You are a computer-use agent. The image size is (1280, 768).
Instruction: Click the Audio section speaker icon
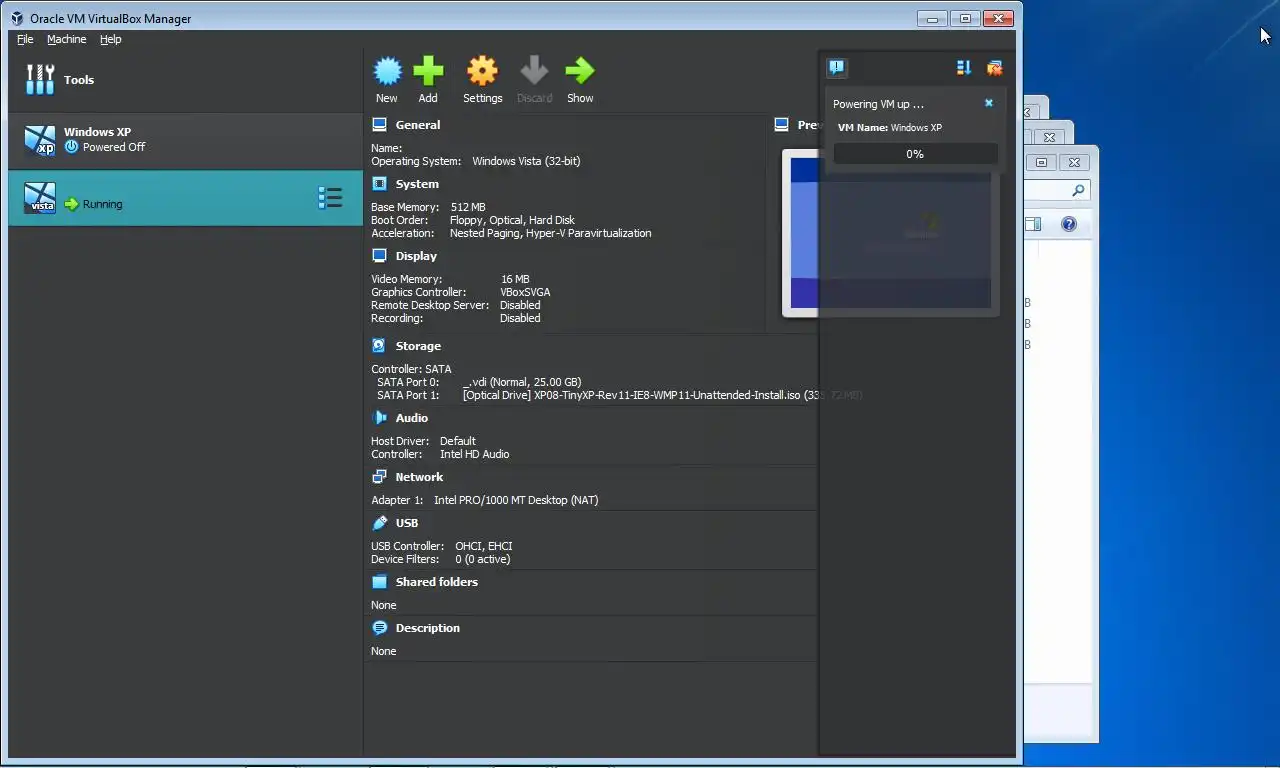click(x=379, y=418)
